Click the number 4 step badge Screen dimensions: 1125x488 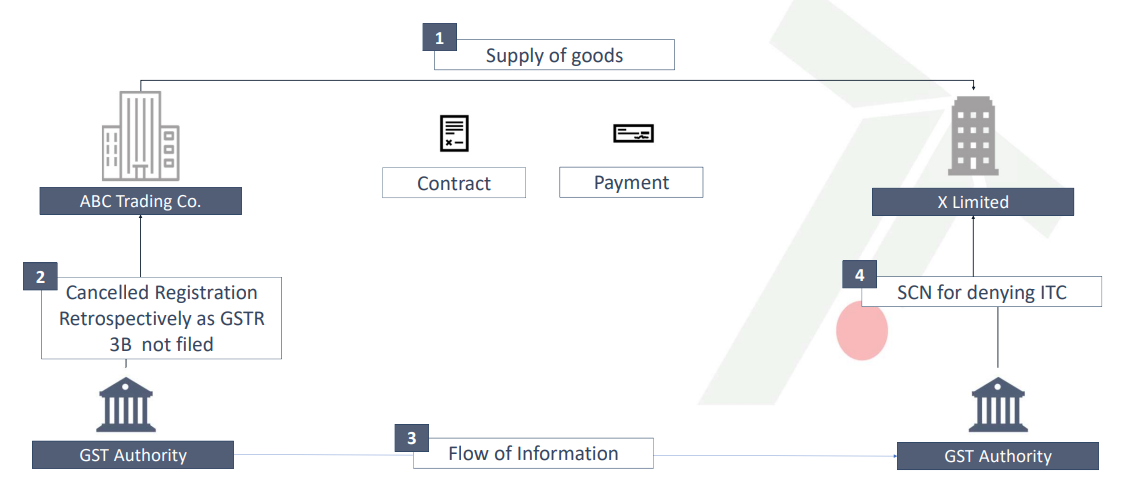(859, 274)
